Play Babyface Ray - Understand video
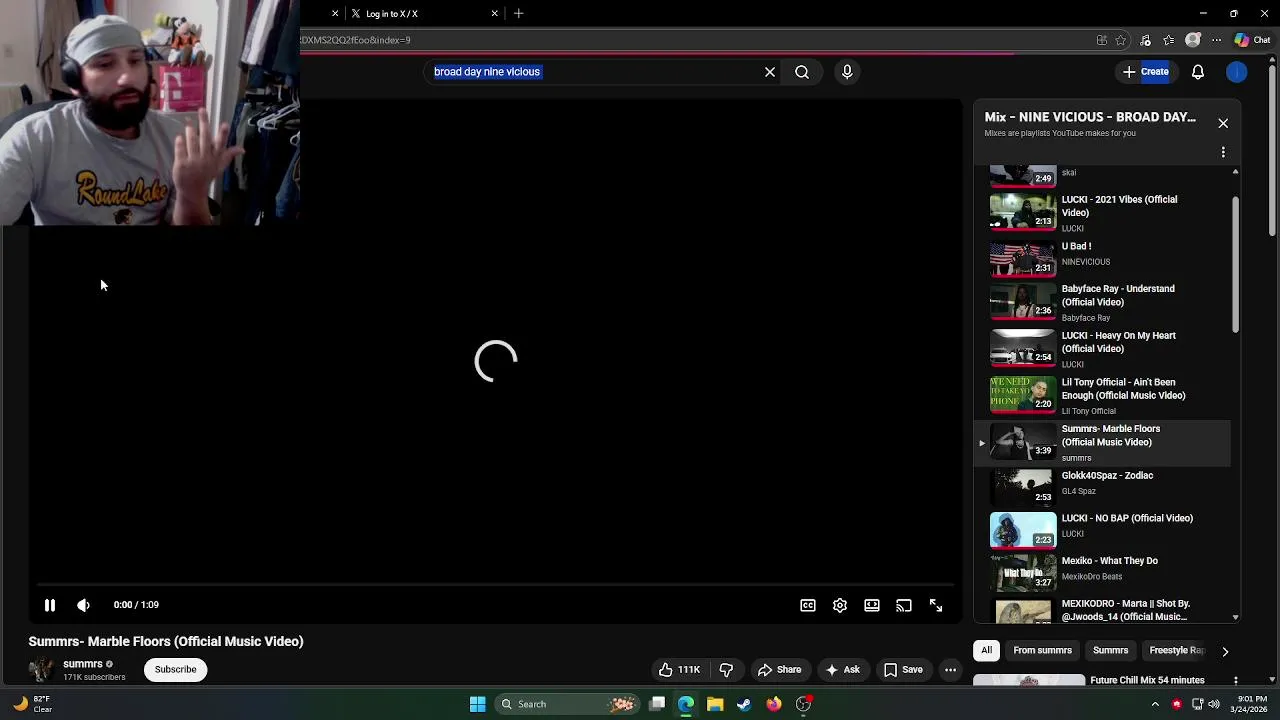Screen dimensions: 1280x720 click(x=1104, y=302)
